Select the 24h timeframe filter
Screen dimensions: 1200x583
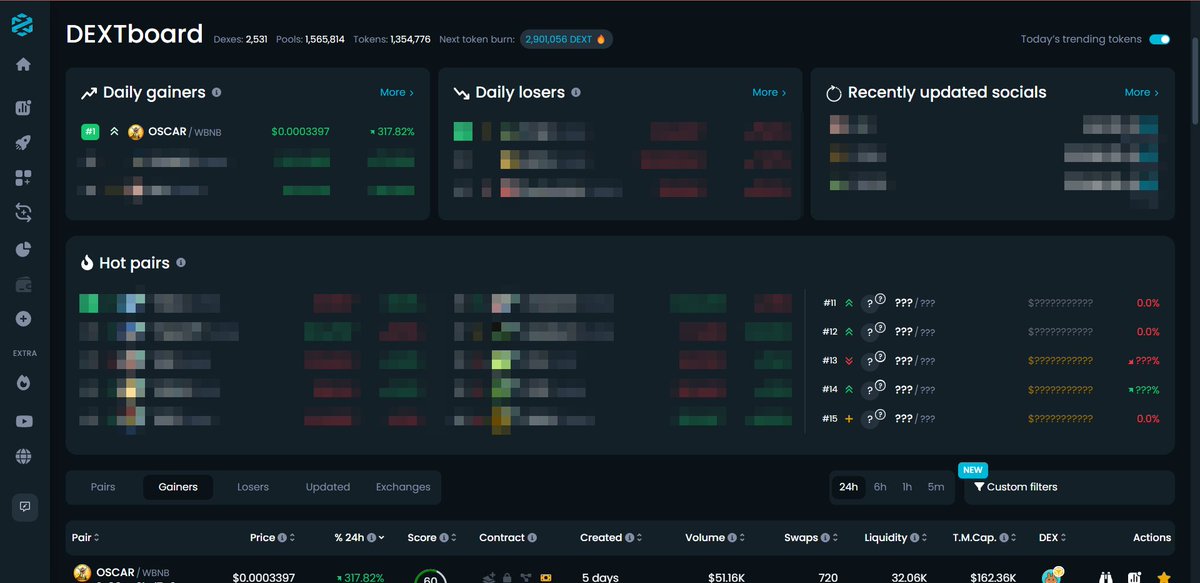pos(849,487)
